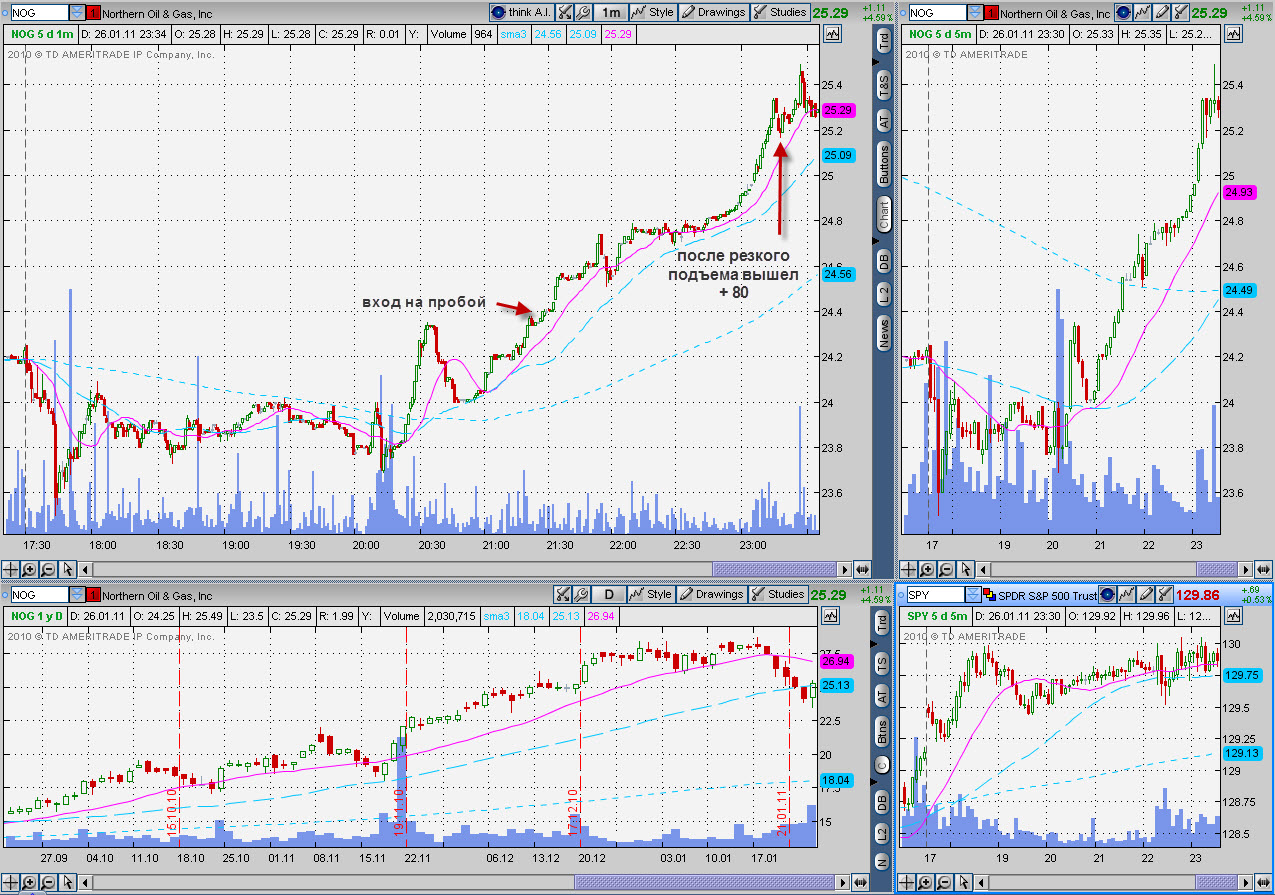Expand symbol dropdown in SPY chart
The height and width of the screenshot is (895, 1275).
tap(973, 595)
